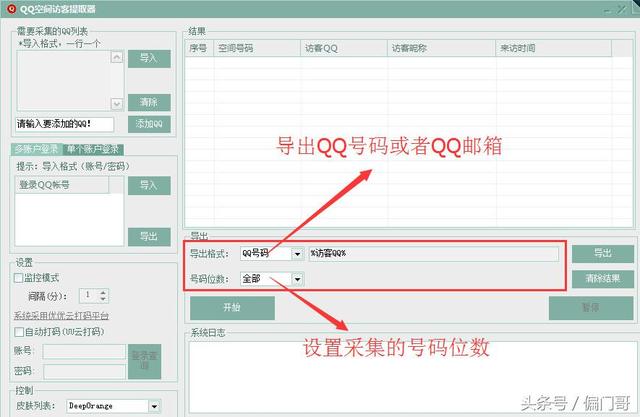Image resolution: width=640 pixels, height=417 pixels.
Task: Switch to 单个账户登录 tab
Action: pos(93,149)
